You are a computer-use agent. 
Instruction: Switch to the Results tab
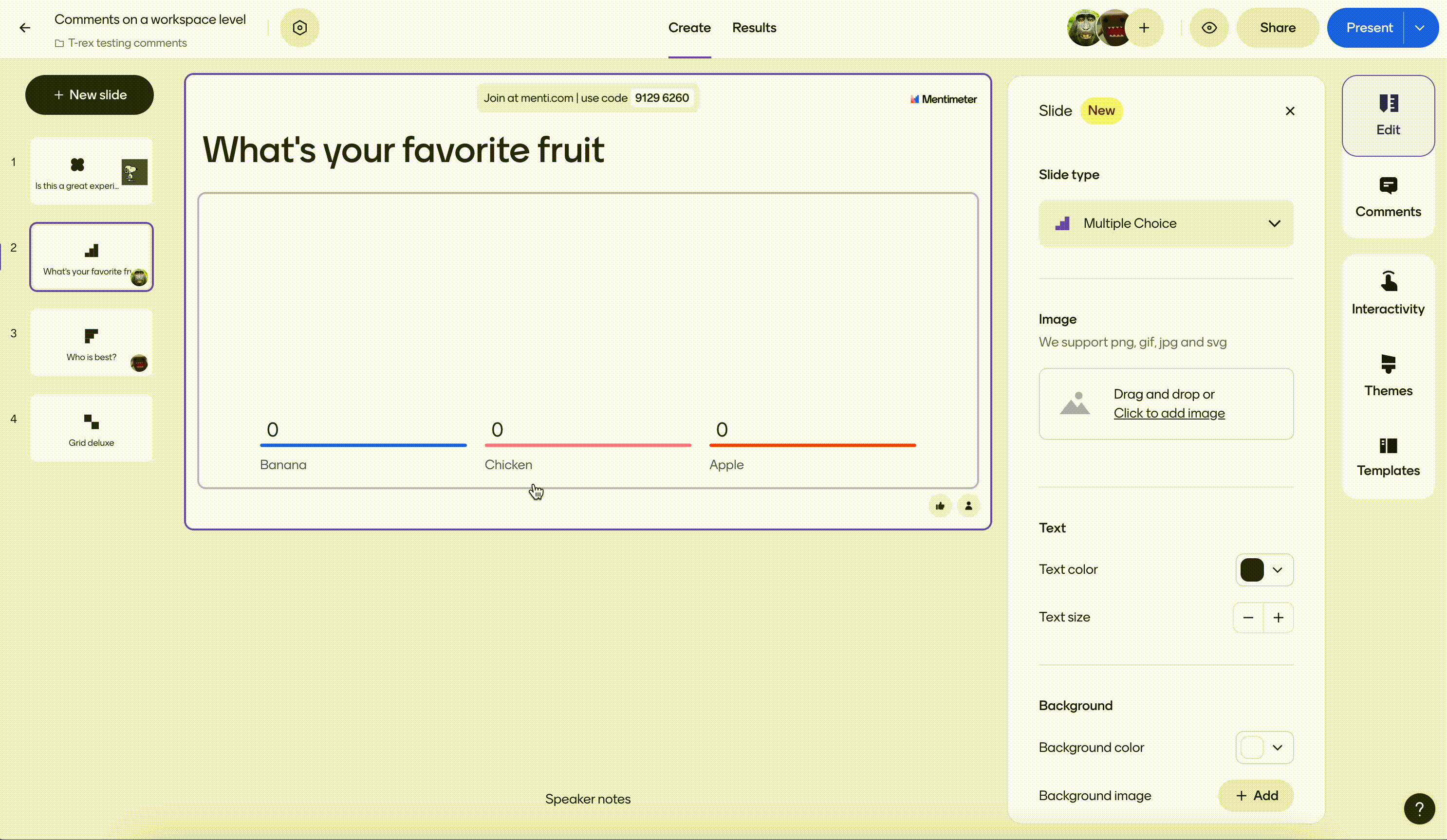(754, 27)
